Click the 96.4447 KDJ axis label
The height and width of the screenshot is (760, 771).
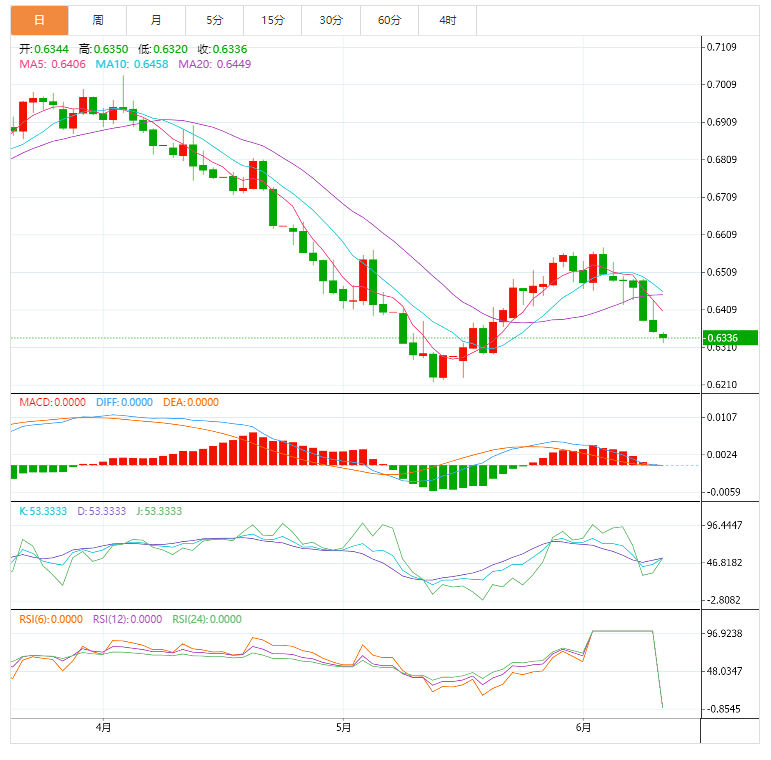click(x=724, y=526)
